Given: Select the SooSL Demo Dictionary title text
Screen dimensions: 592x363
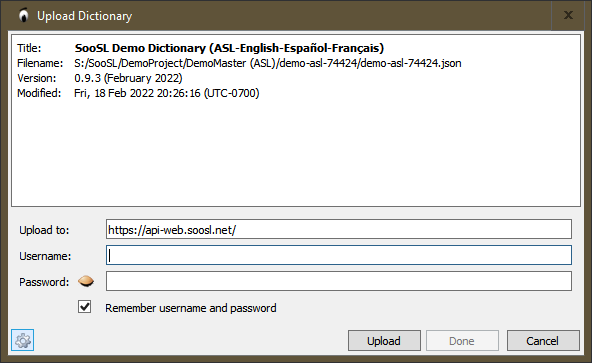Looking at the screenshot, I should [x=229, y=48].
